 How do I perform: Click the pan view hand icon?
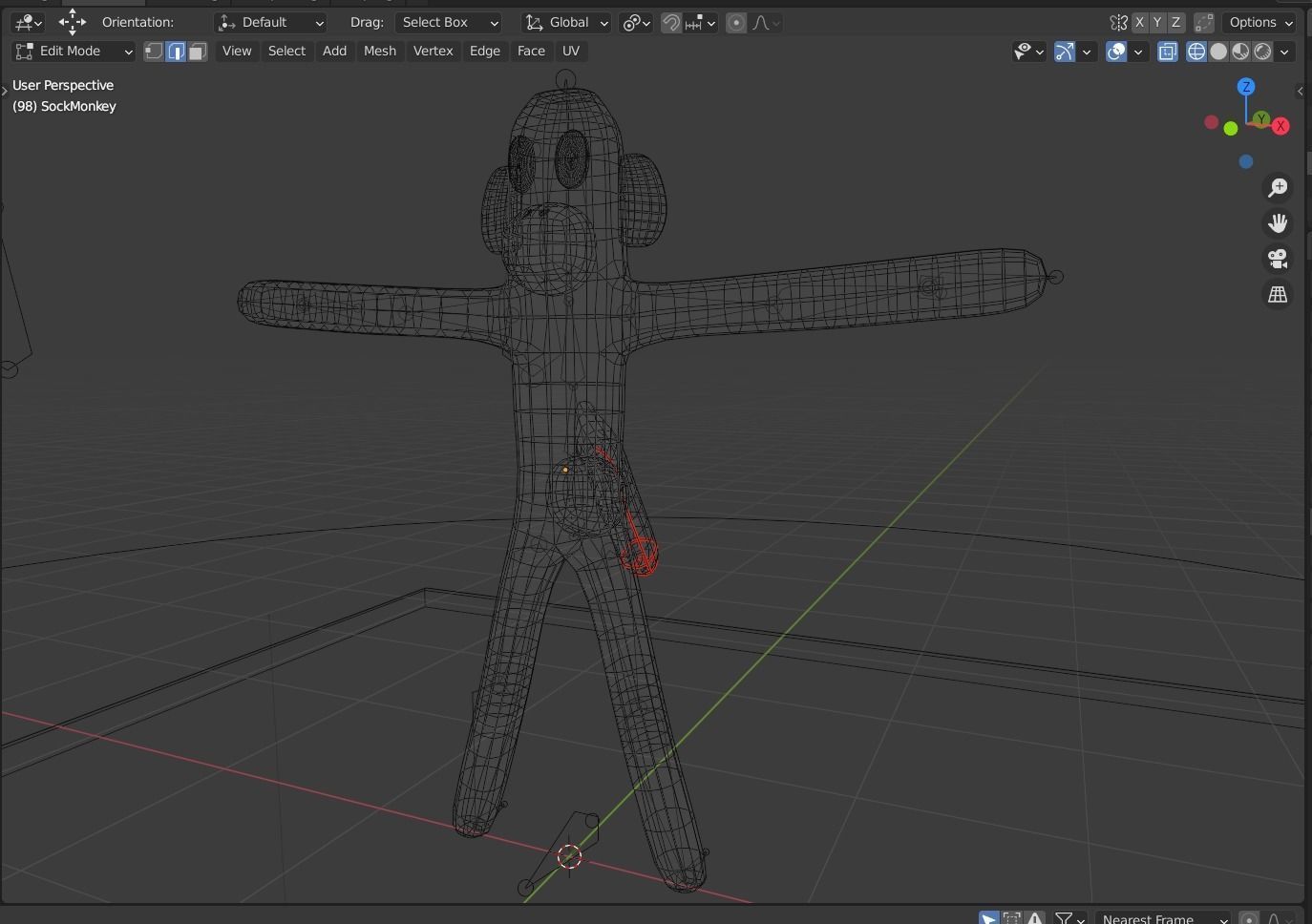(x=1278, y=223)
